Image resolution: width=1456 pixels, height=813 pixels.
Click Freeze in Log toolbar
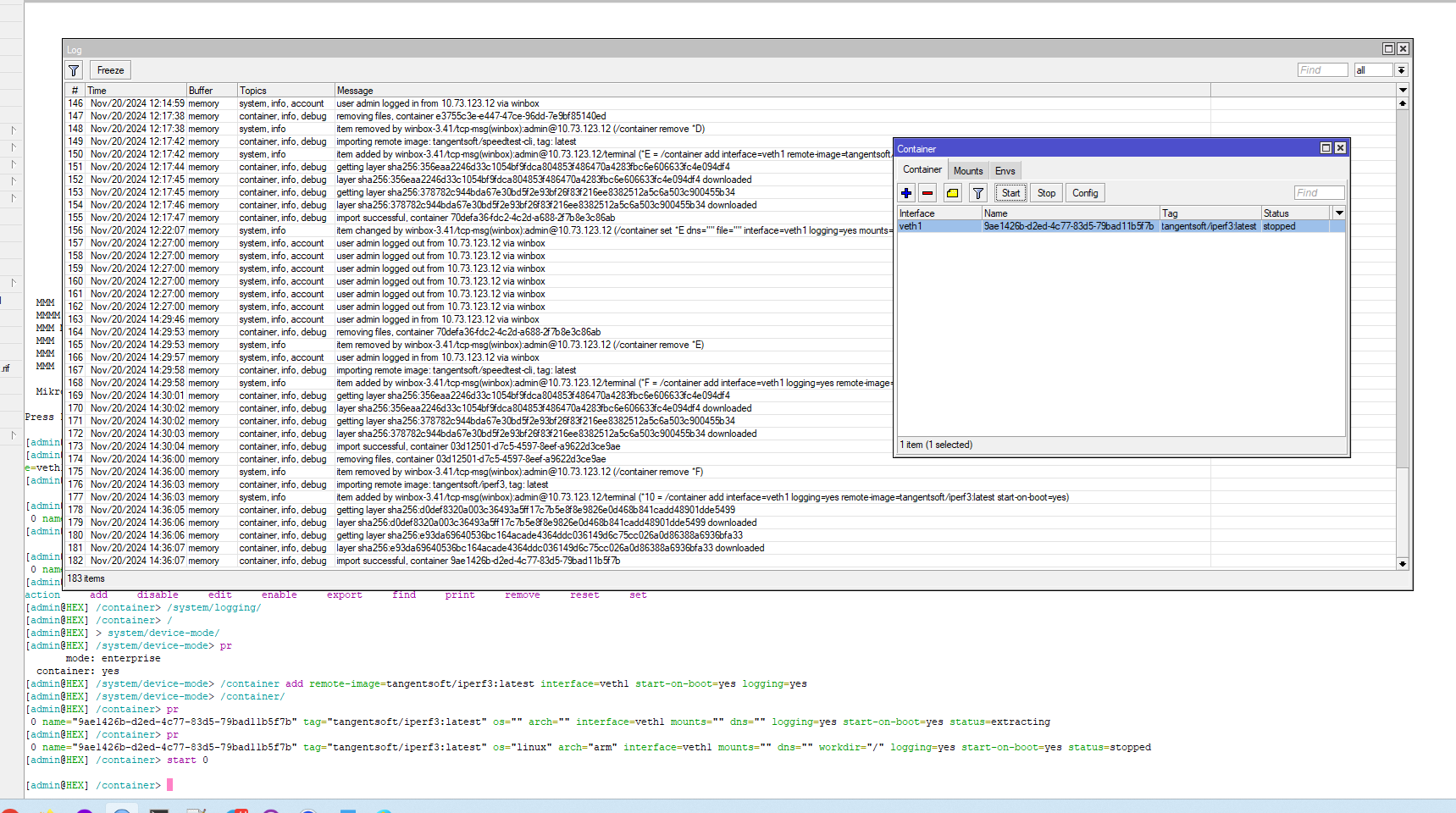point(110,70)
